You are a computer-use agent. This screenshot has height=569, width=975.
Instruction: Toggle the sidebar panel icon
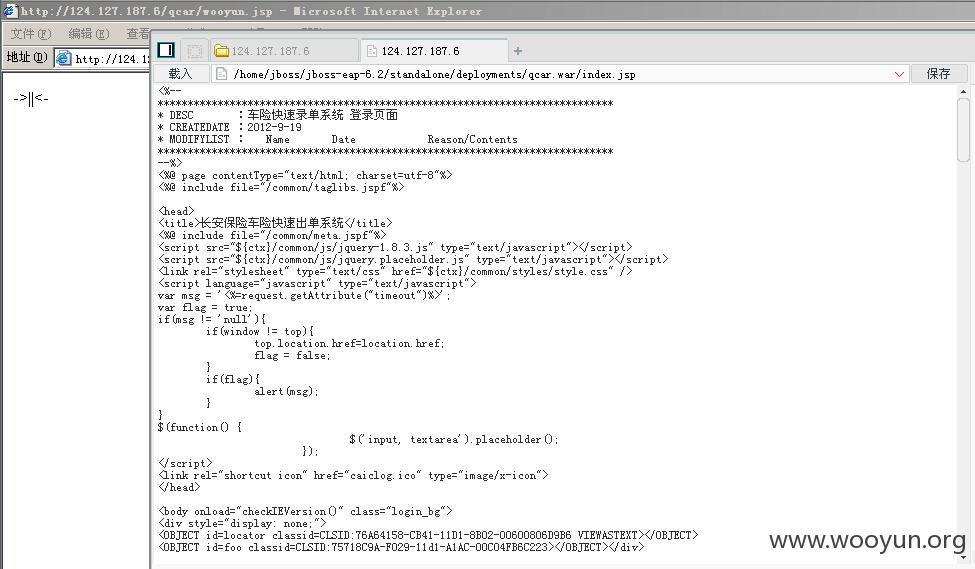pyautogui.click(x=166, y=50)
